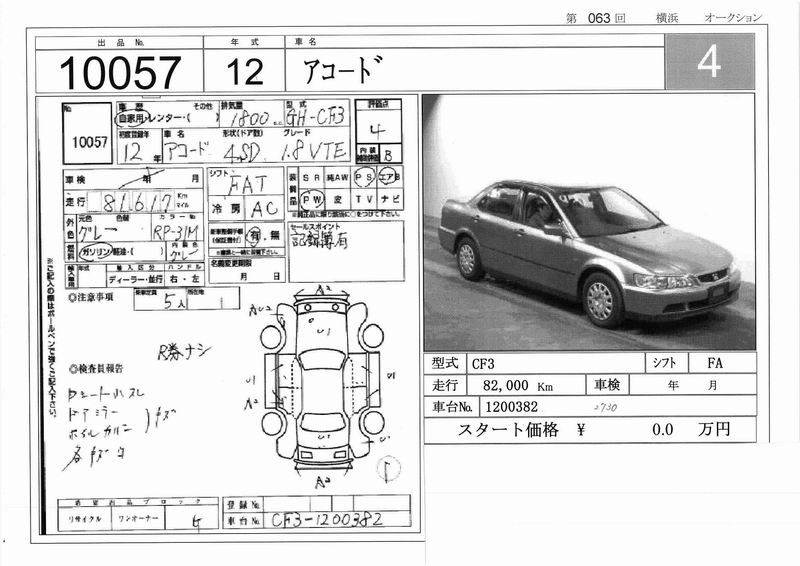The height and width of the screenshot is (566, 800).
Task: Click the large handwritten car name アコード
Action: coord(342,69)
